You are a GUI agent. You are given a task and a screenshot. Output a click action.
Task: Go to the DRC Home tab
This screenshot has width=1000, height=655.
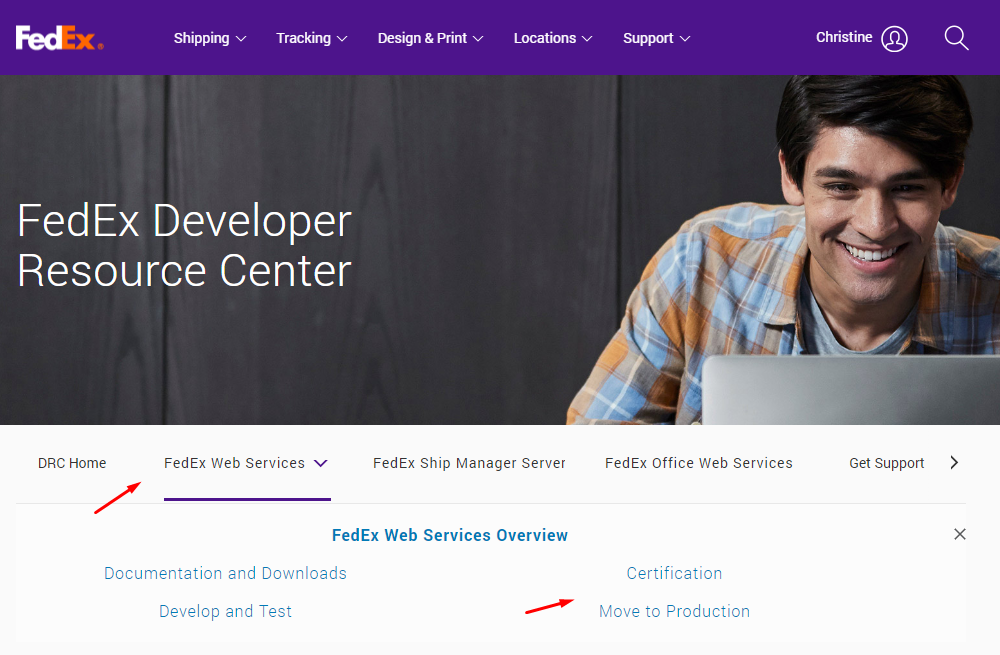pyautogui.click(x=72, y=463)
